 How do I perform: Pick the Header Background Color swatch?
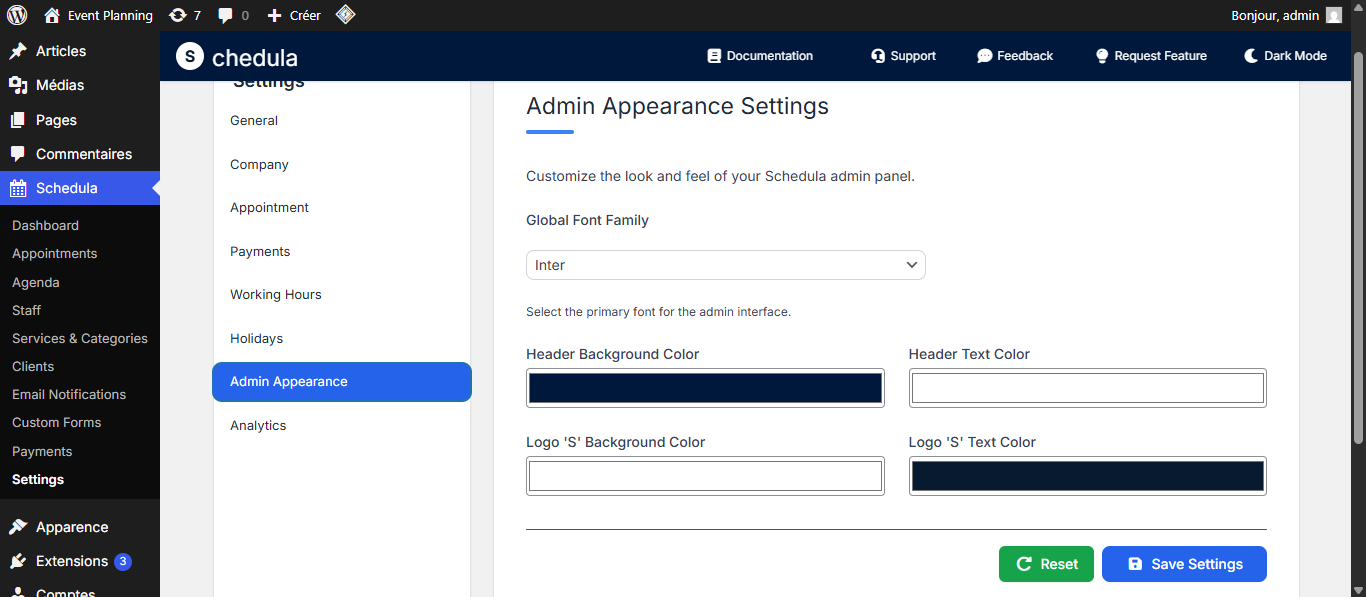705,388
